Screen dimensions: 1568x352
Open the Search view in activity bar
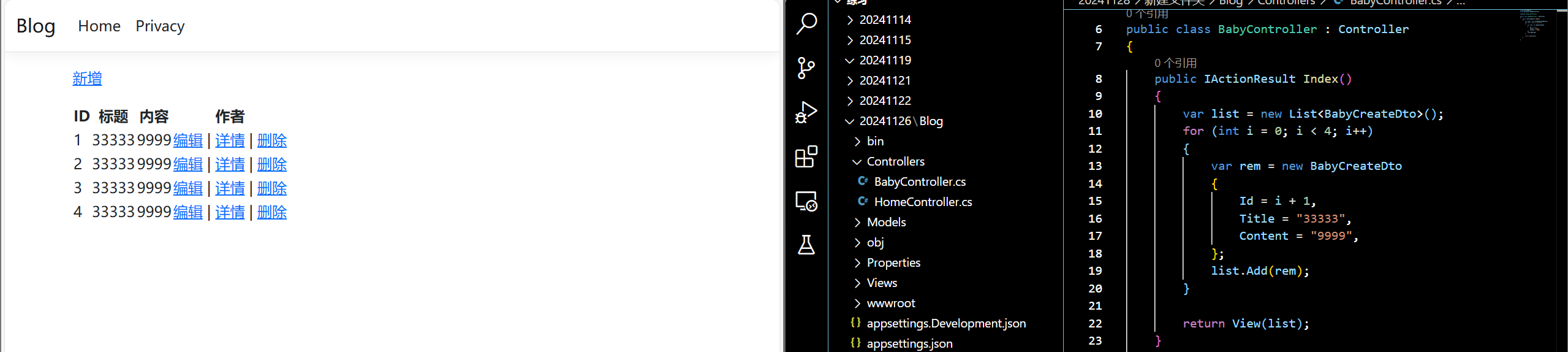806,25
